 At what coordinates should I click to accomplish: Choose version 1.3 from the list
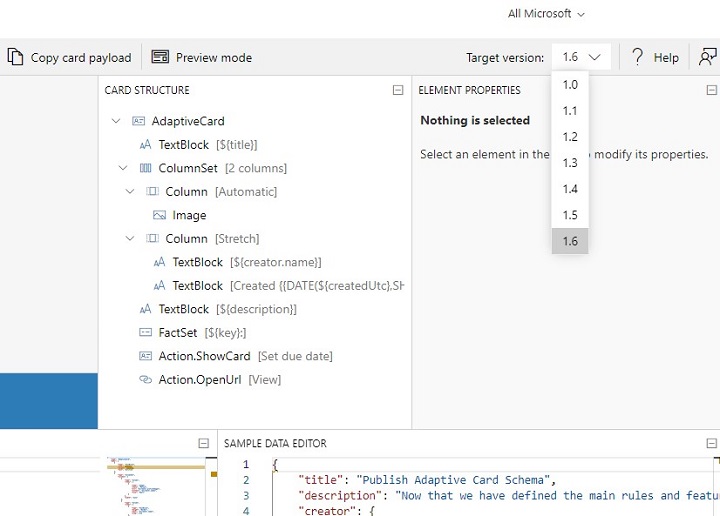(x=570, y=163)
